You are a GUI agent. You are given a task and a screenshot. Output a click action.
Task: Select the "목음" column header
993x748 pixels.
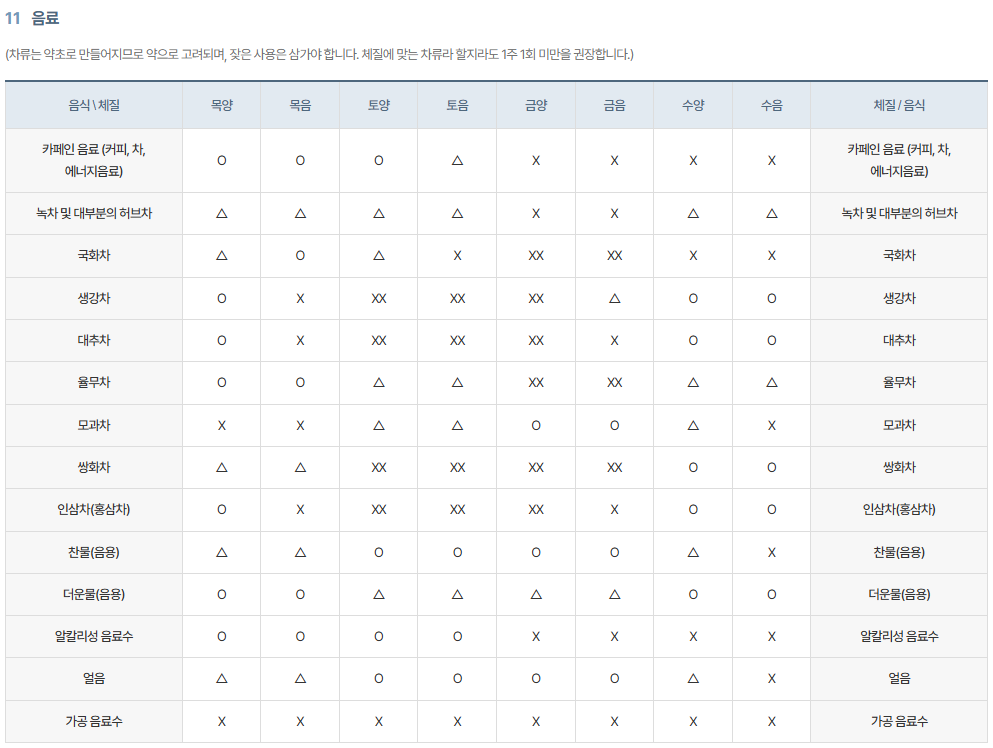coord(300,105)
